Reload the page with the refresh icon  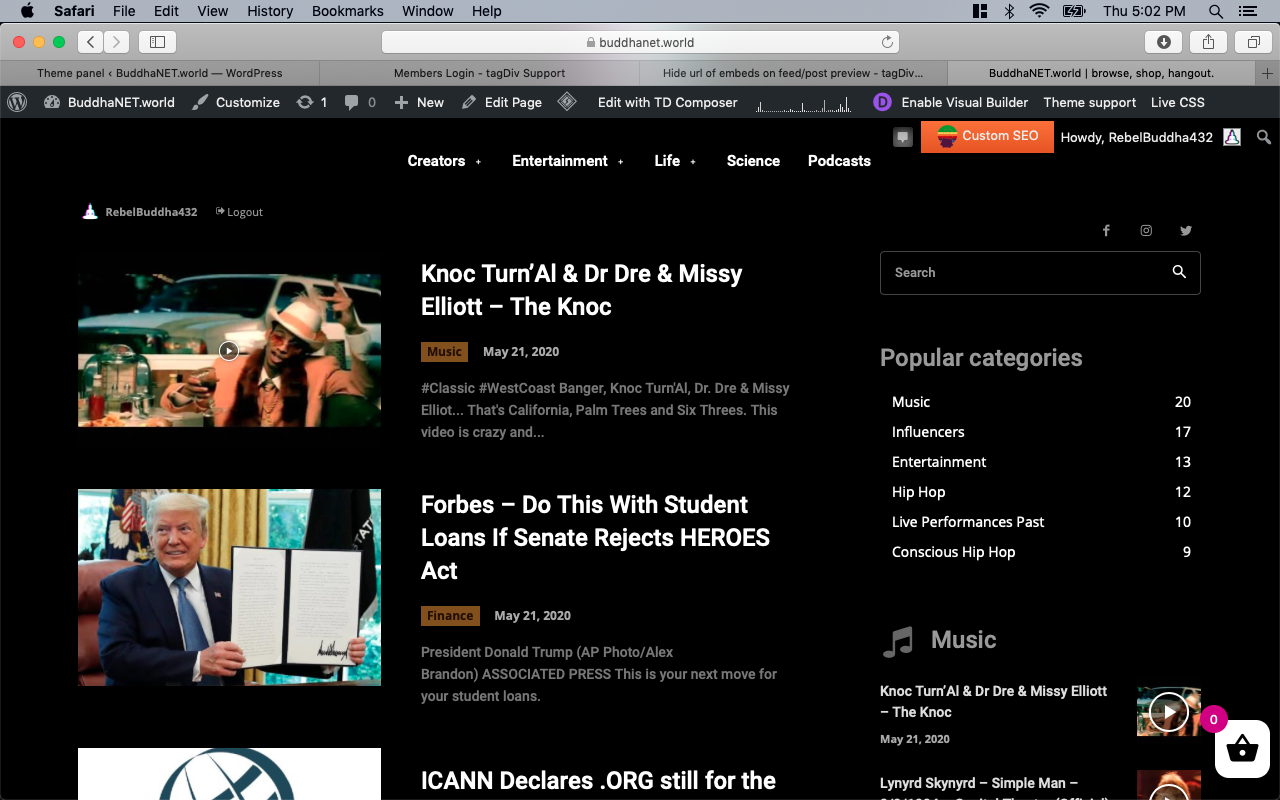[x=887, y=42]
